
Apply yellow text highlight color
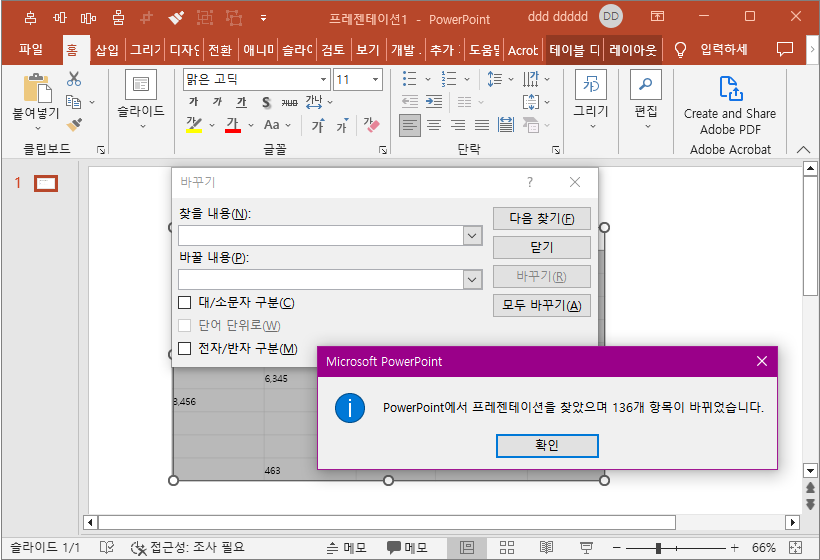pyautogui.click(x=194, y=125)
